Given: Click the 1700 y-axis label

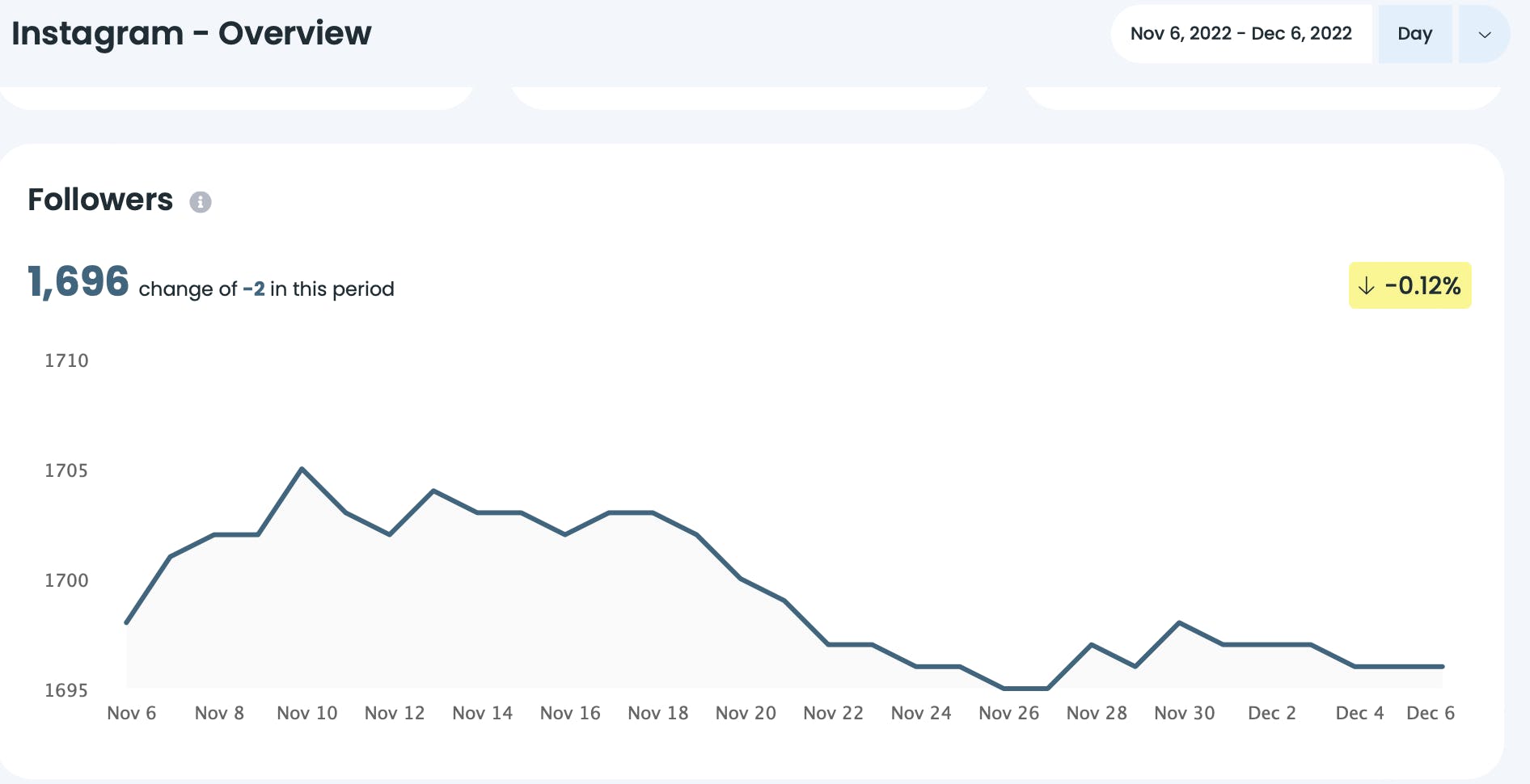Looking at the screenshot, I should [x=66, y=580].
